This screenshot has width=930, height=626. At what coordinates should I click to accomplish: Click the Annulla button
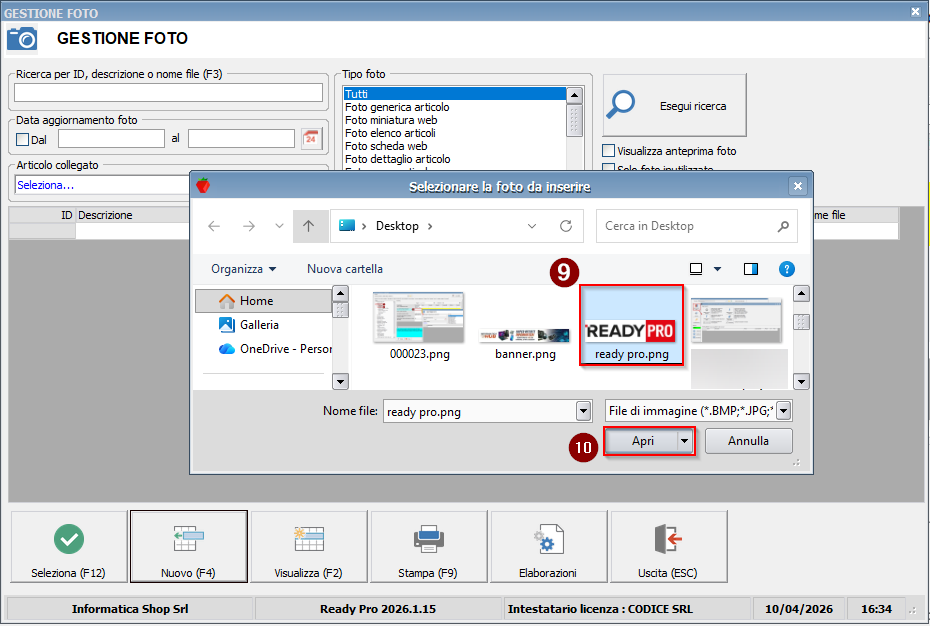point(748,441)
